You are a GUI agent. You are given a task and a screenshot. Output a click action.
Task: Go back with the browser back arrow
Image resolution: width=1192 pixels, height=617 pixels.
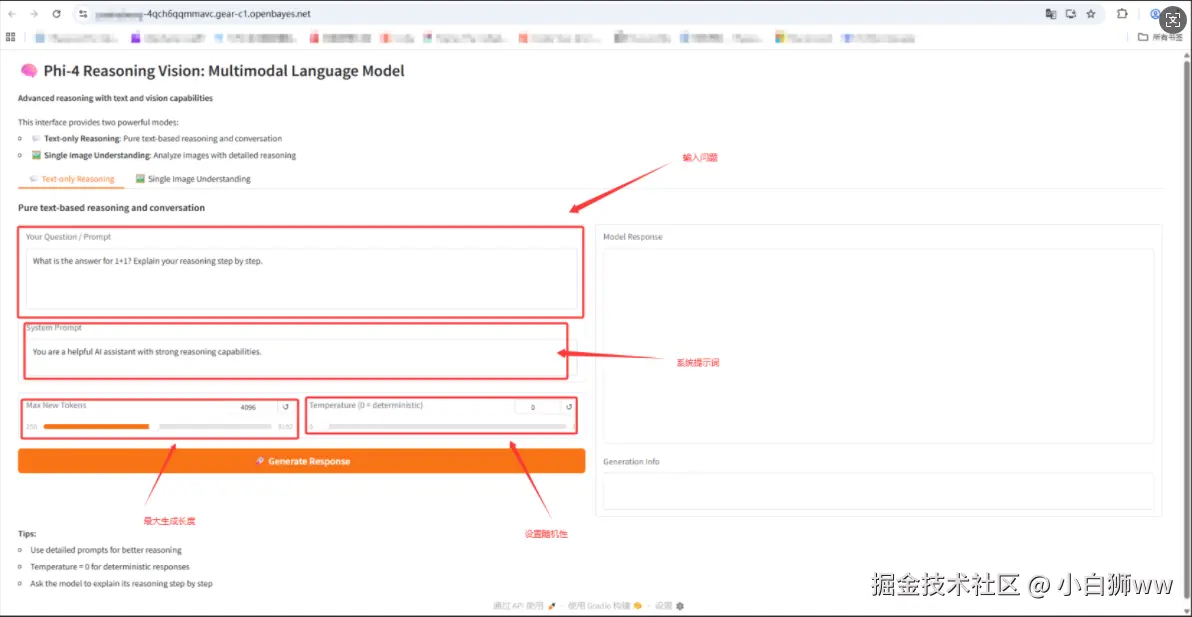coord(11,14)
